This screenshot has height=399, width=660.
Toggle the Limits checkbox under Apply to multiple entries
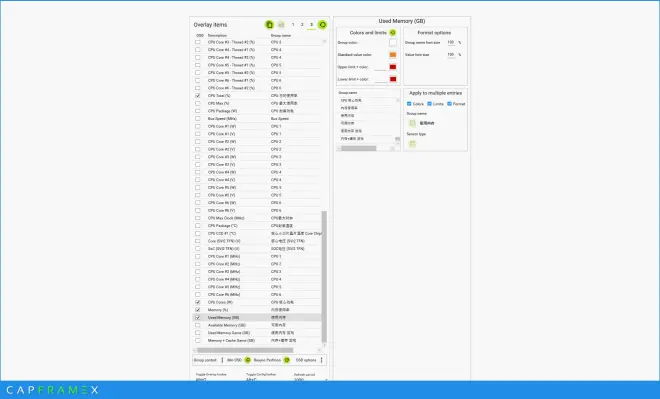429,104
